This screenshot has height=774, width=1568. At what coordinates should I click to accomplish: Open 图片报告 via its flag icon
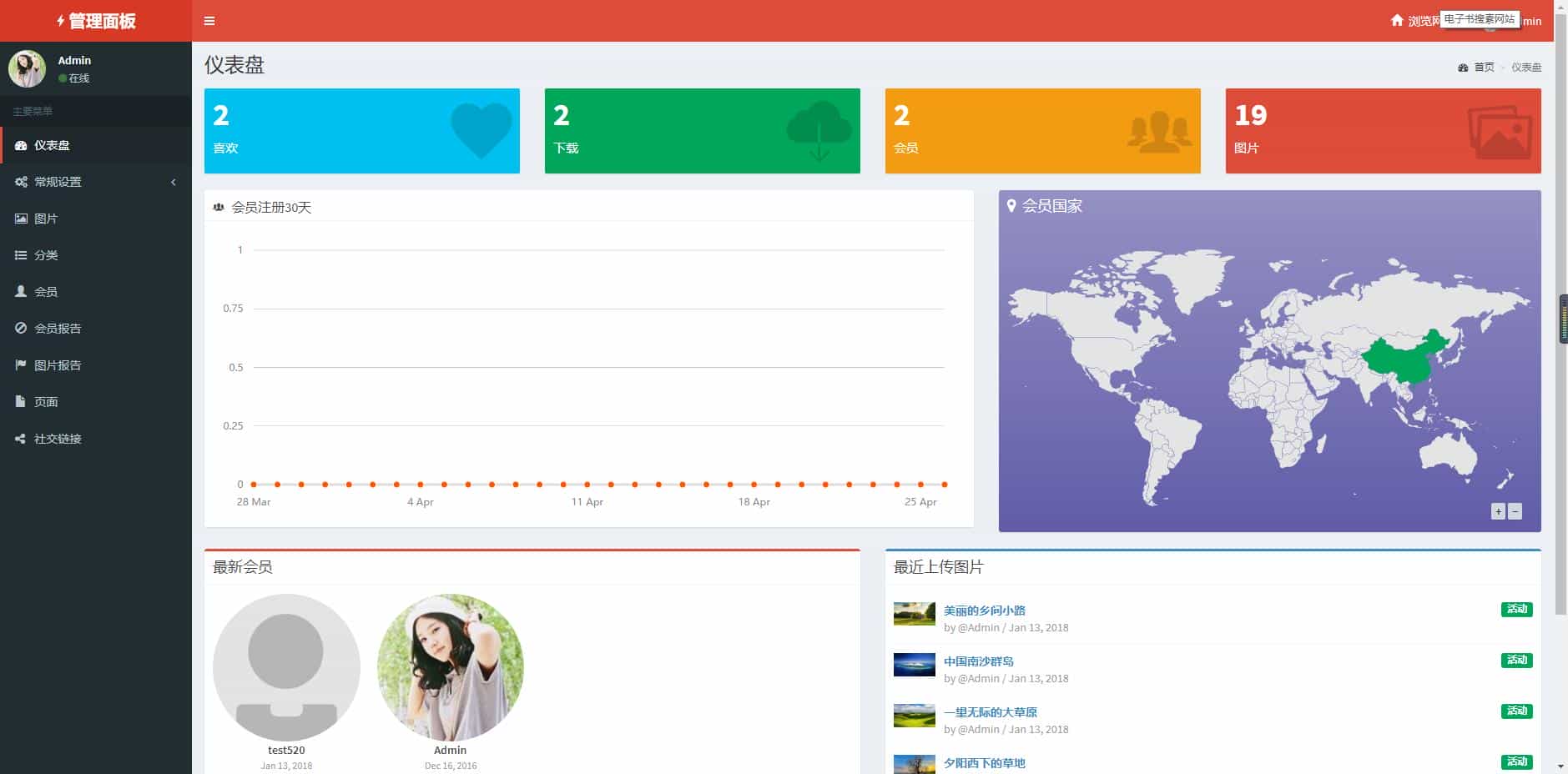point(21,365)
